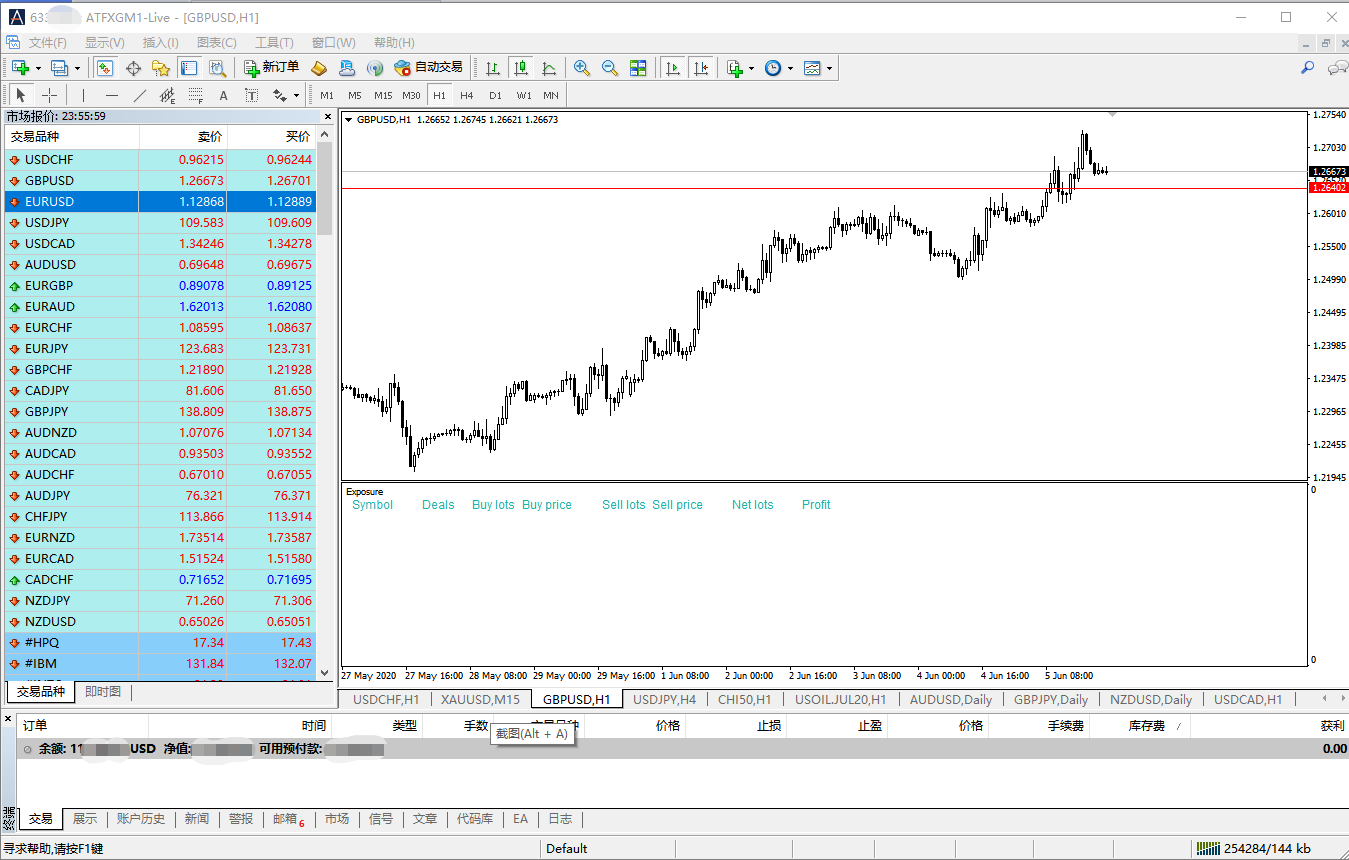This screenshot has width=1349, height=860.
Task: Open the tile windows layout icon
Action: coord(638,68)
